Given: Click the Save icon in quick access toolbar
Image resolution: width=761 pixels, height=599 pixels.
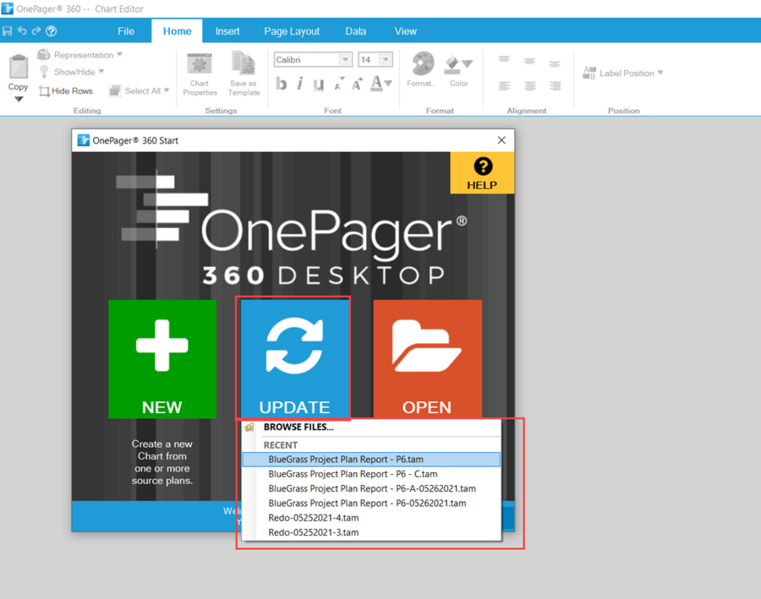Looking at the screenshot, I should pos(7,31).
